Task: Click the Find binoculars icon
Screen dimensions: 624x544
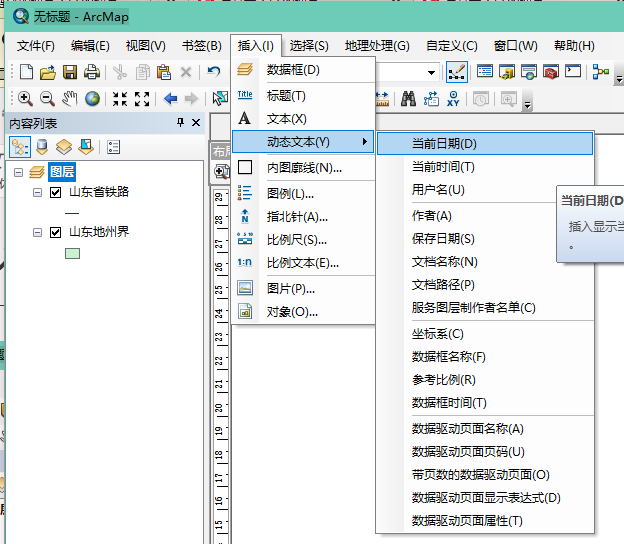Action: pyautogui.click(x=408, y=98)
